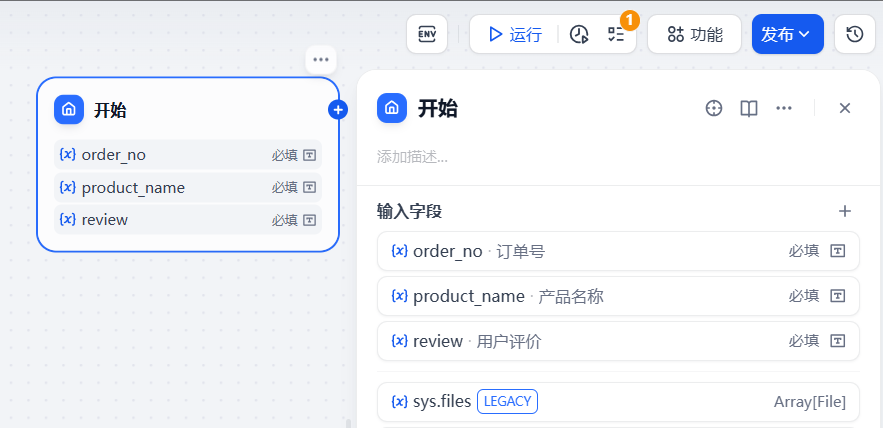Click the 开始 title in the side panel
This screenshot has width=883, height=428.
pos(438,108)
